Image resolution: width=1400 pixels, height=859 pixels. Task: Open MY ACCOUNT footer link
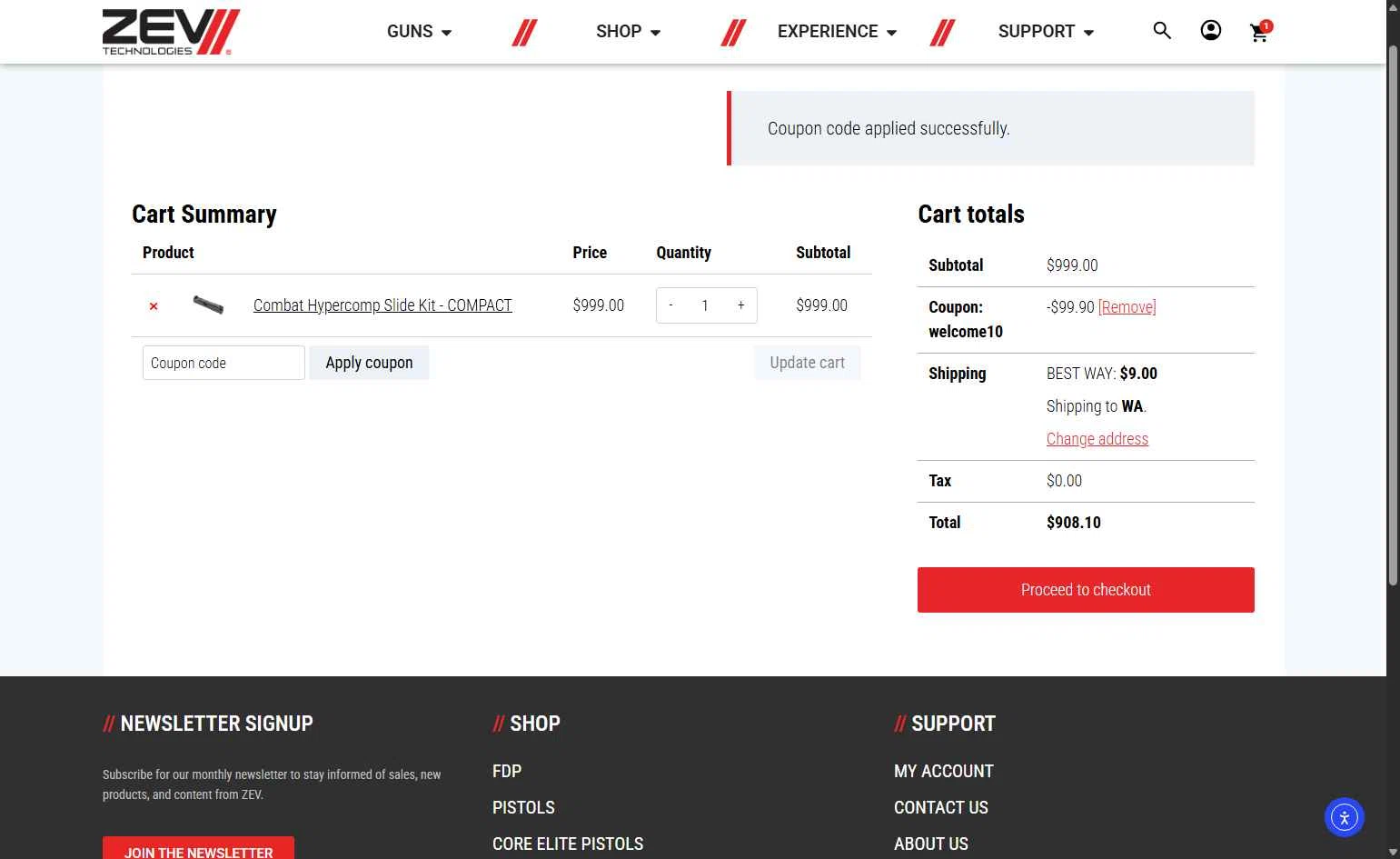click(944, 771)
